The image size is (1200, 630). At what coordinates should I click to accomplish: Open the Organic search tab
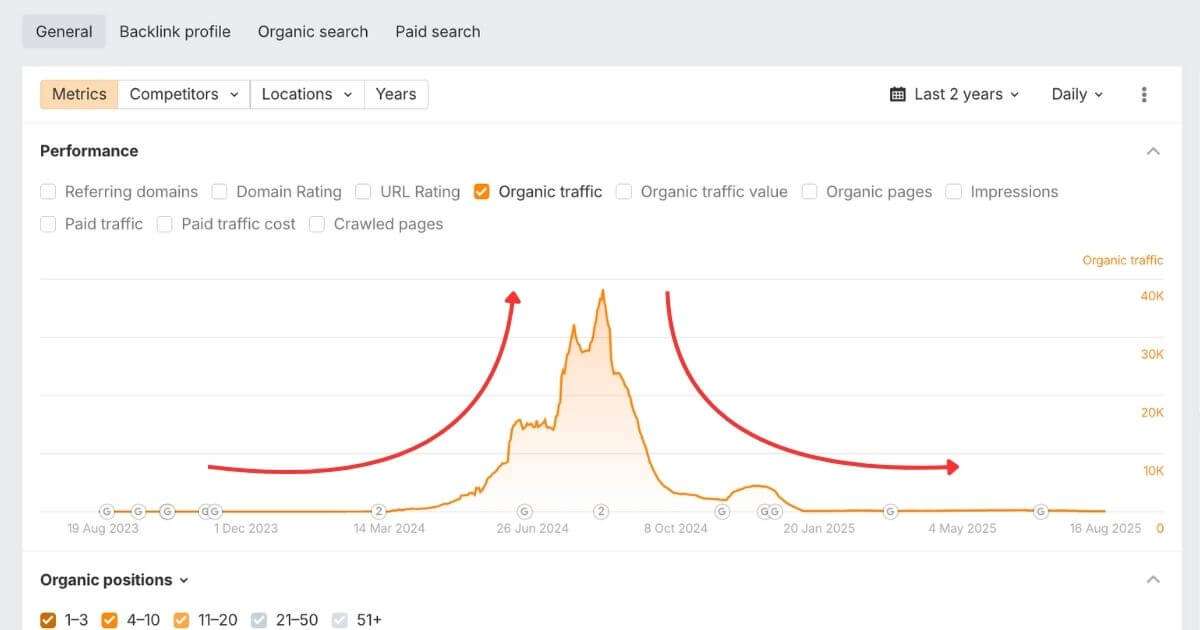click(x=312, y=31)
